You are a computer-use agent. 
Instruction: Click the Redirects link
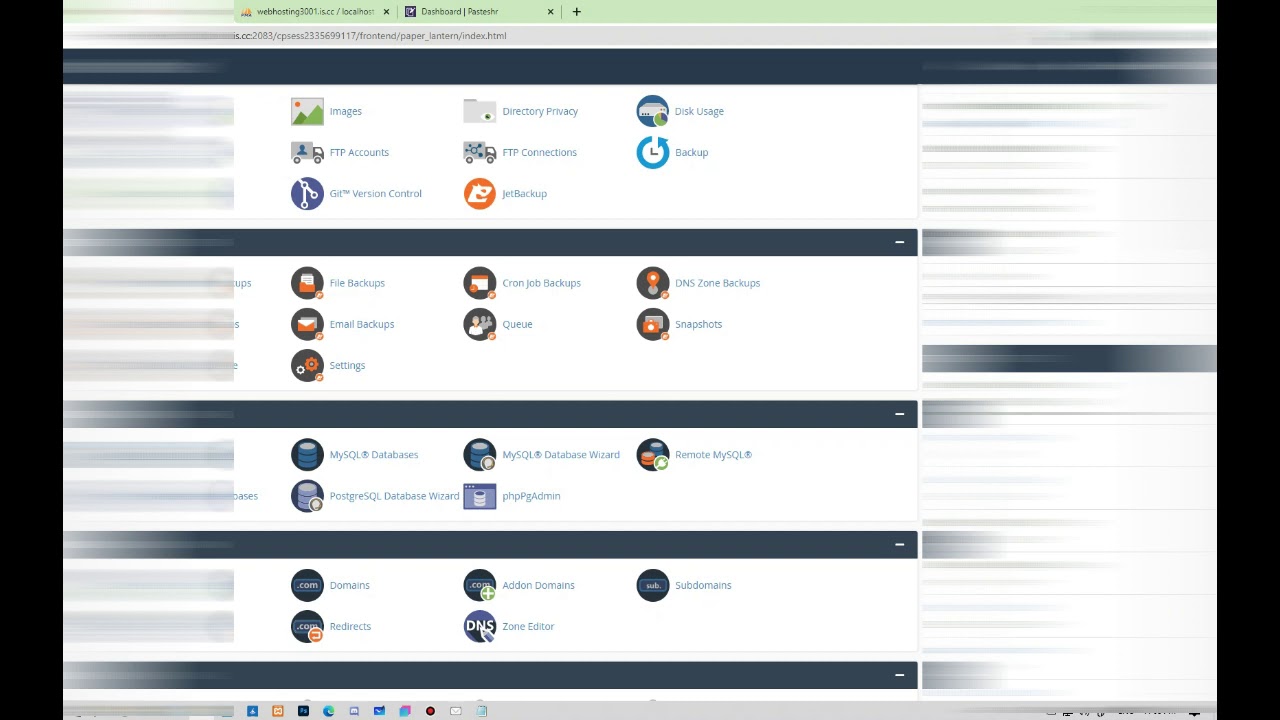[350, 626]
